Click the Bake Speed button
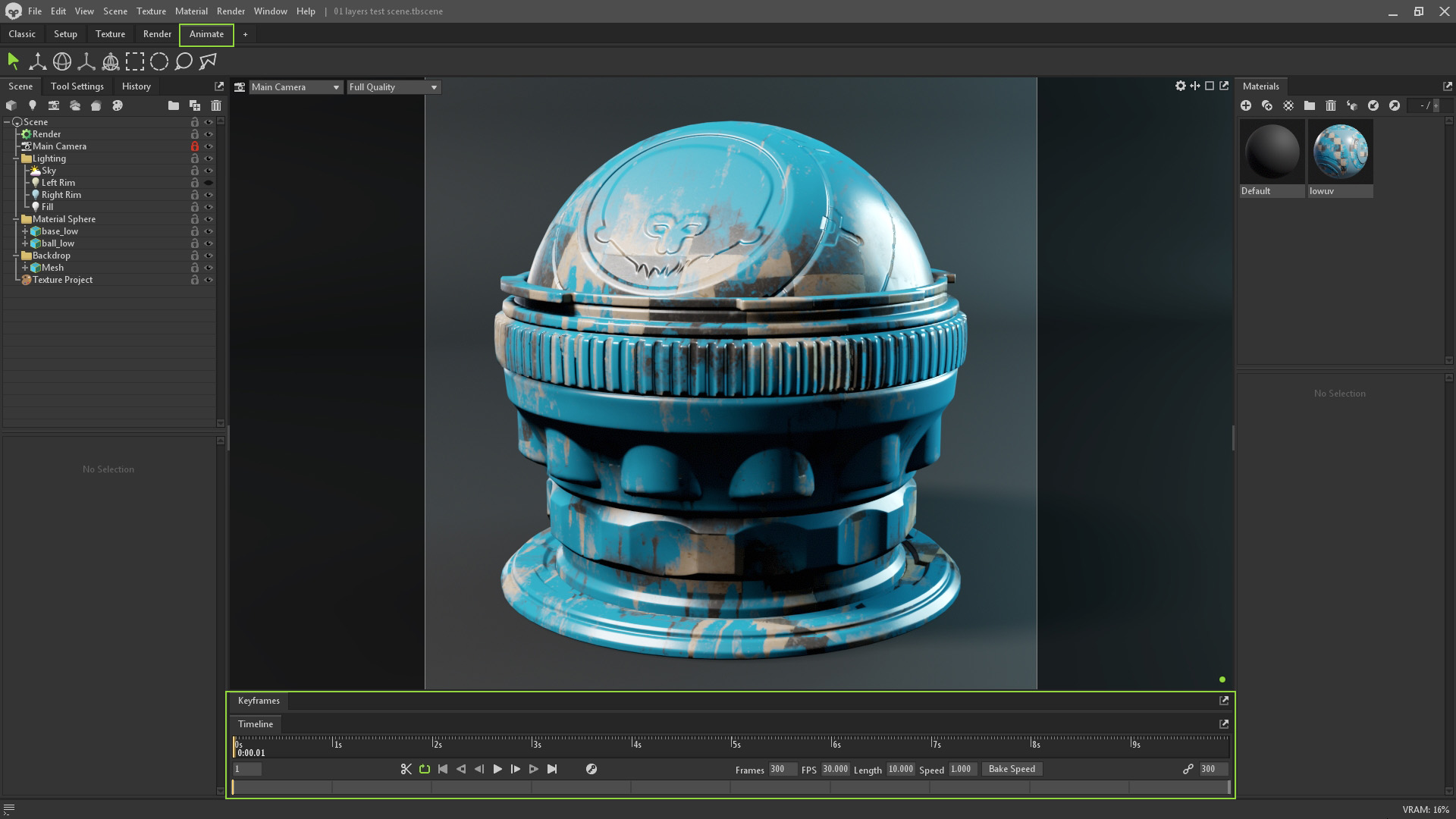1456x819 pixels. pyautogui.click(x=1012, y=768)
